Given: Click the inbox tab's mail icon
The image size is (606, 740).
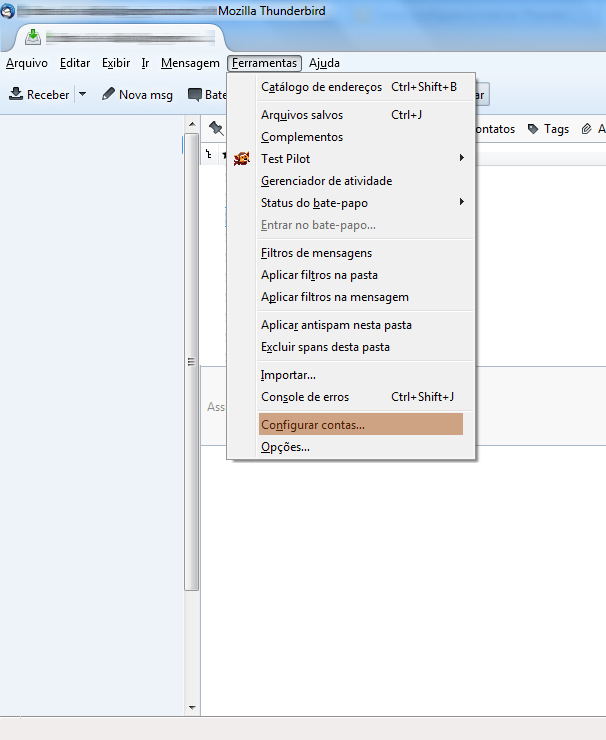Looking at the screenshot, I should coord(33,37).
